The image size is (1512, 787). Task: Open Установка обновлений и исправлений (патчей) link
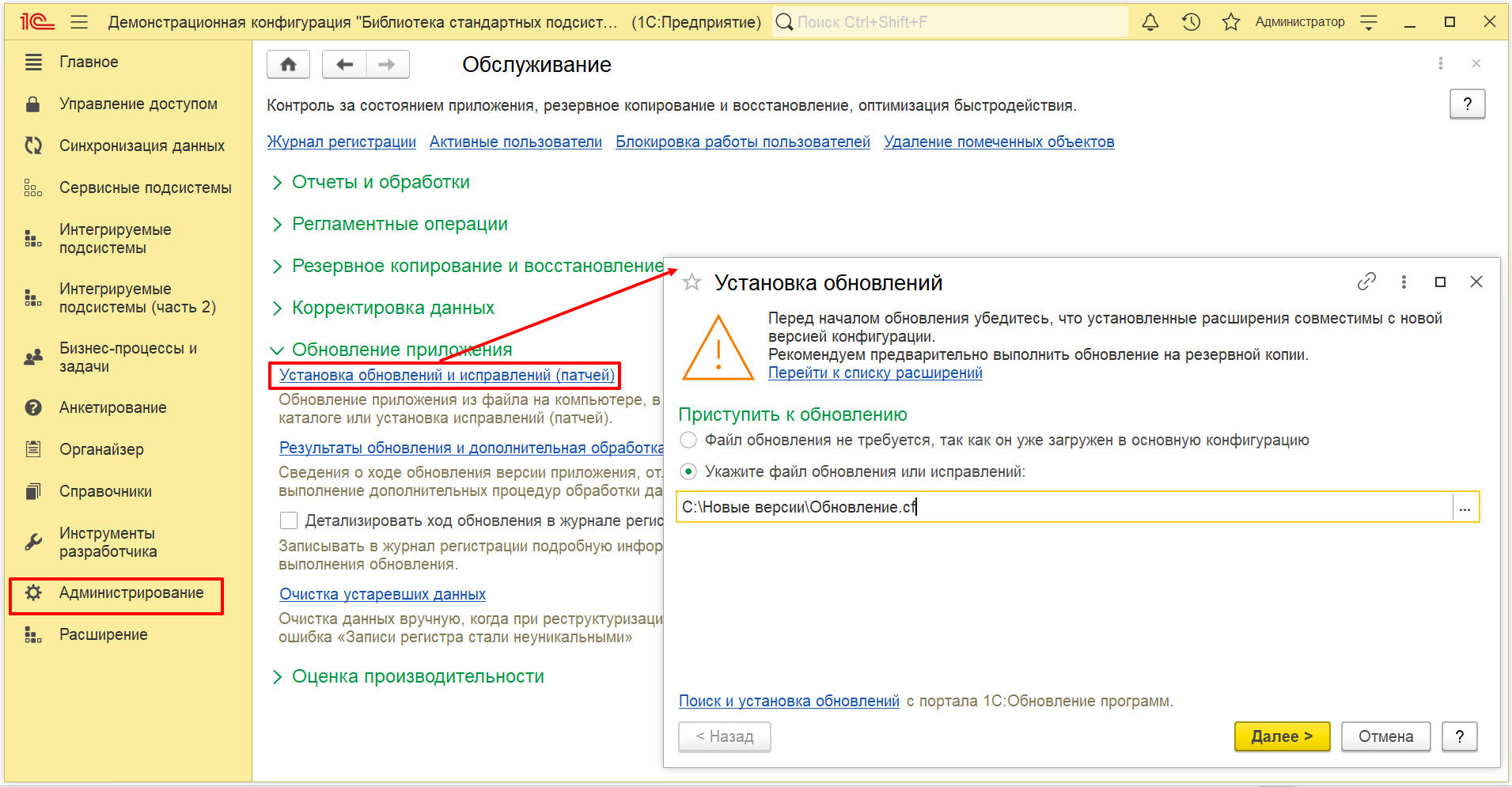coord(447,375)
